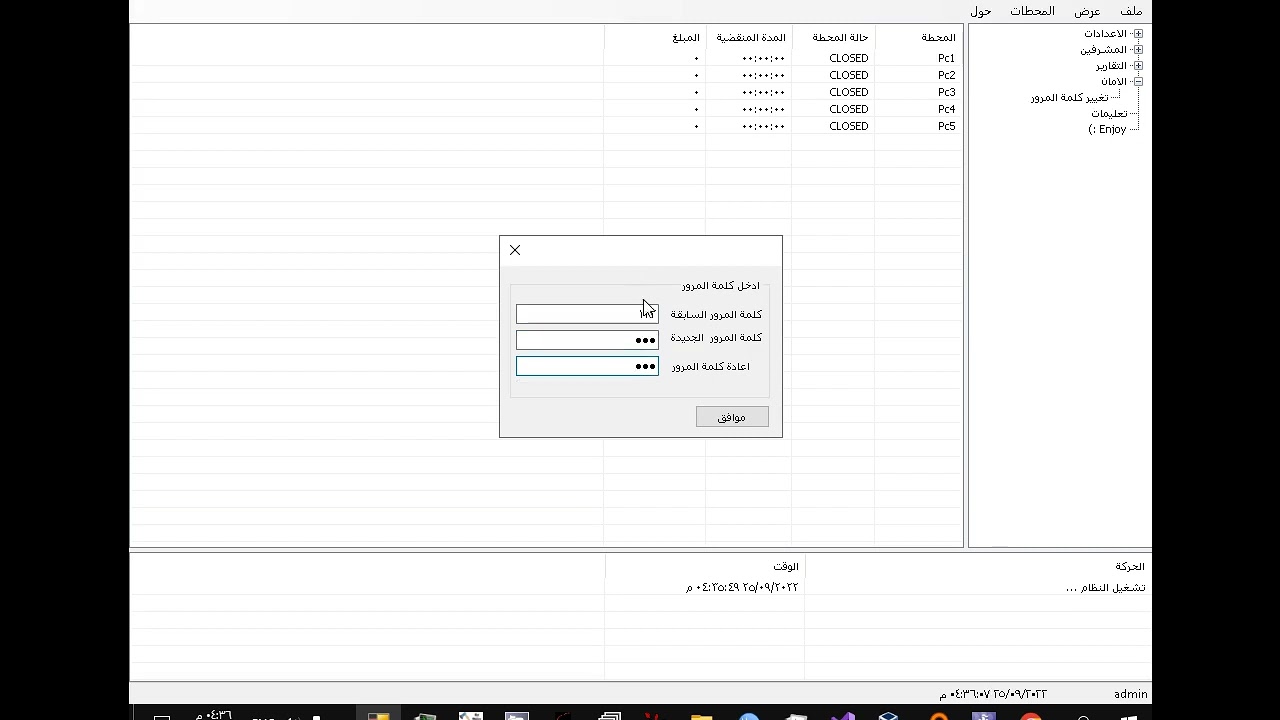Image resolution: width=1280 pixels, height=720 pixels.
Task: Click CLOSED status of Pc5
Action: tap(848, 126)
